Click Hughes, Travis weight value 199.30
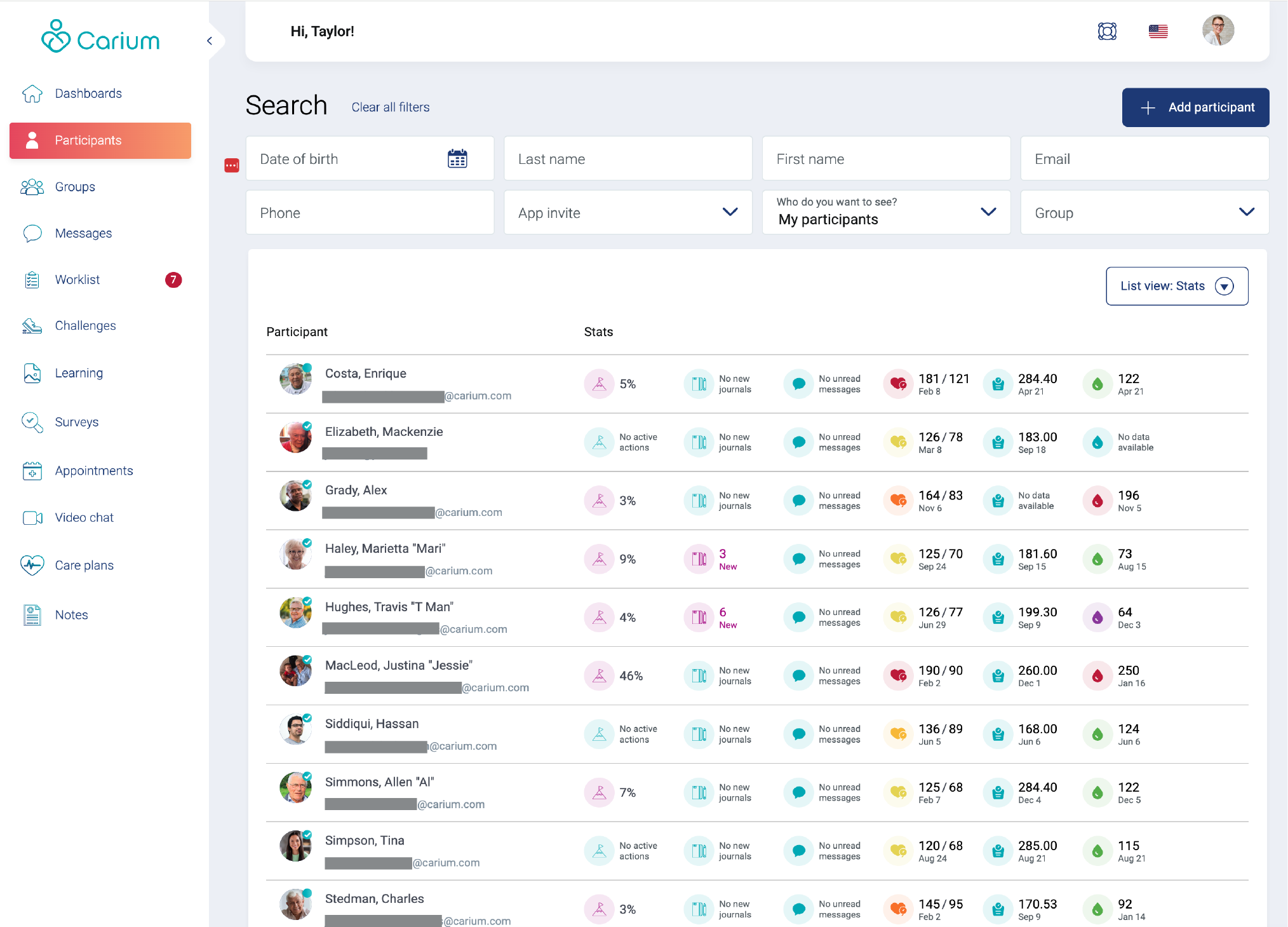 [x=1038, y=612]
